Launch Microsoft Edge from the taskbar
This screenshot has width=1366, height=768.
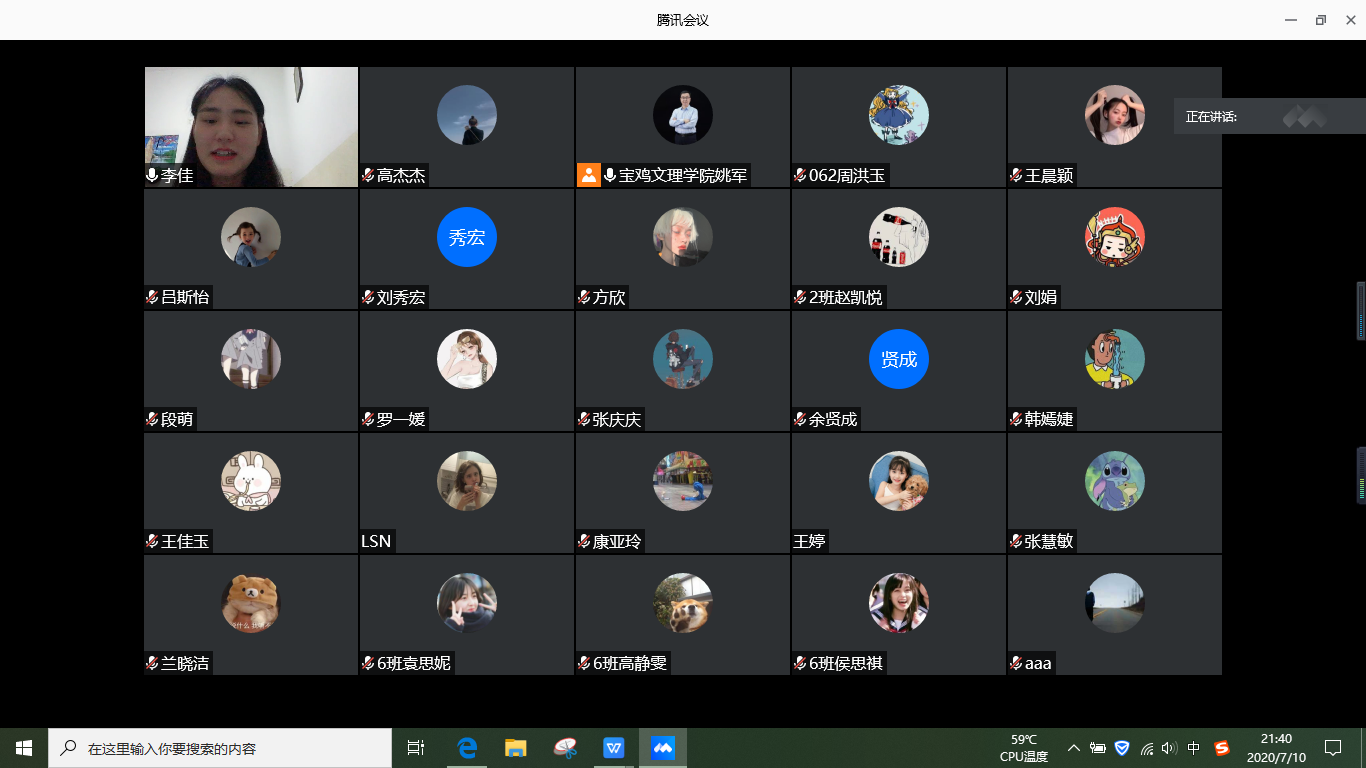pos(467,748)
